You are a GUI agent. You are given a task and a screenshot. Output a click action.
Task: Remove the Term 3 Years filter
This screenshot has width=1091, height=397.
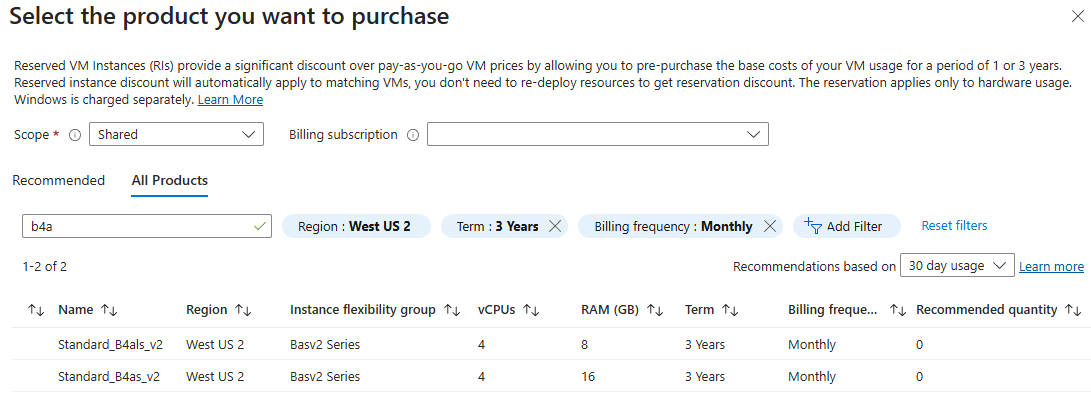(555, 226)
